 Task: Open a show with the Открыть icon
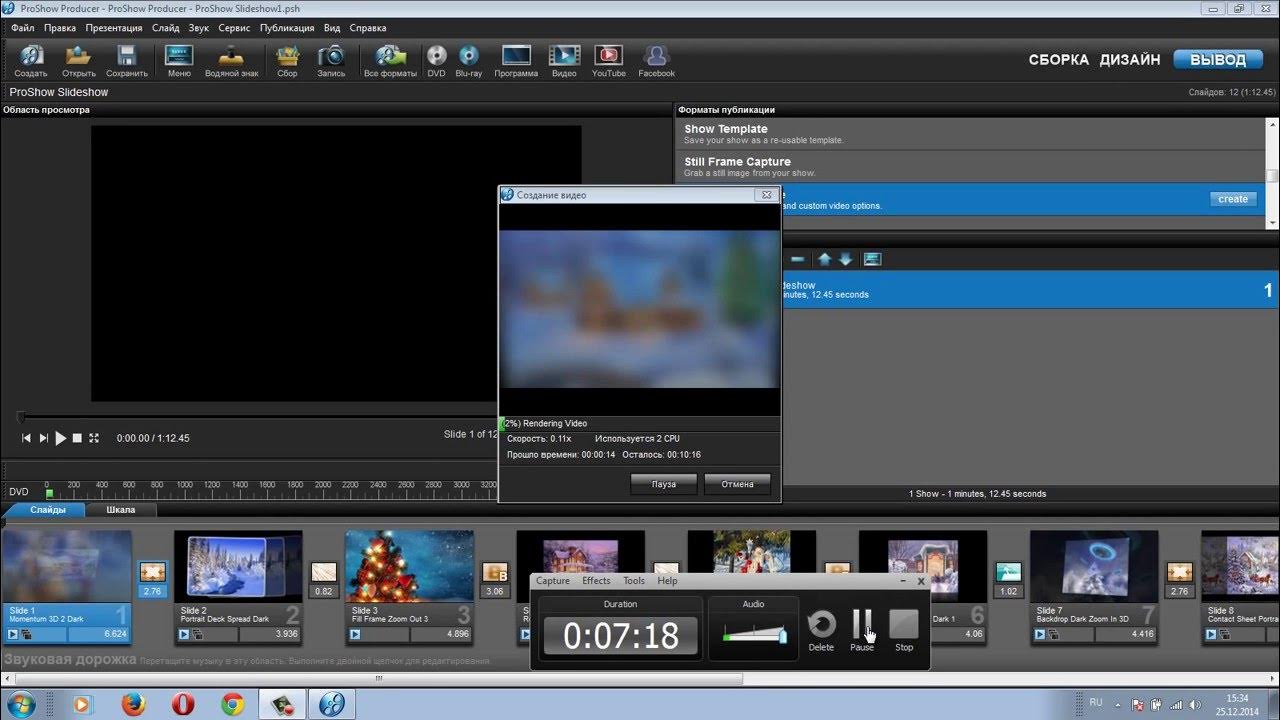coord(79,60)
